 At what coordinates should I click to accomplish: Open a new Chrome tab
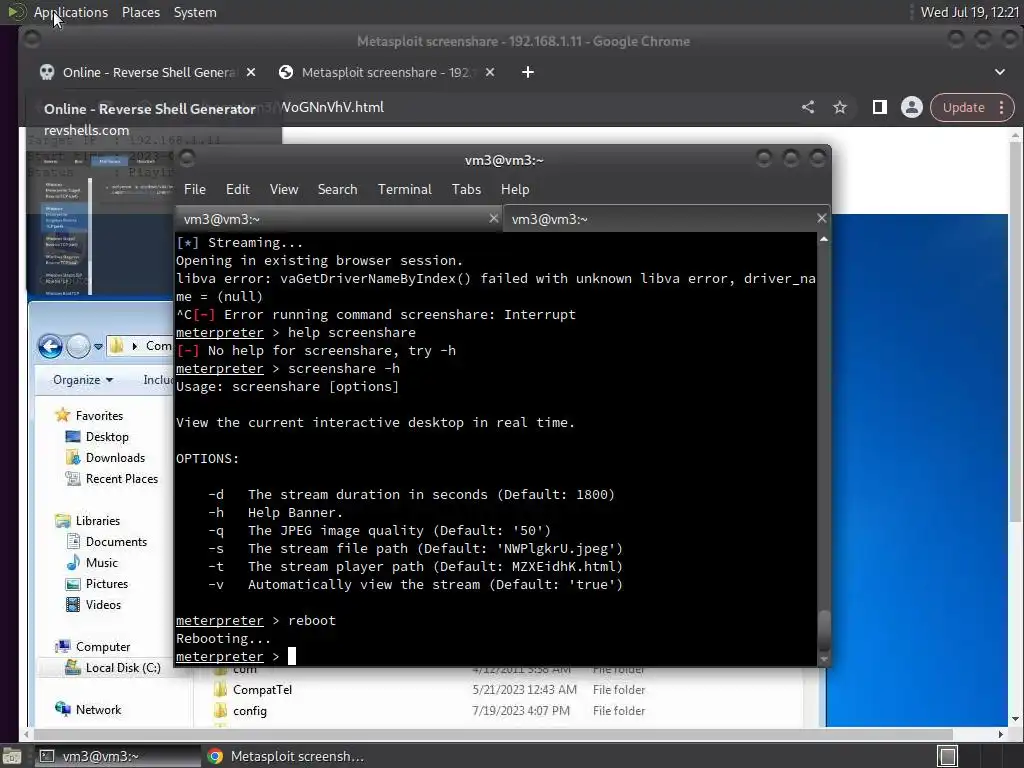click(528, 72)
